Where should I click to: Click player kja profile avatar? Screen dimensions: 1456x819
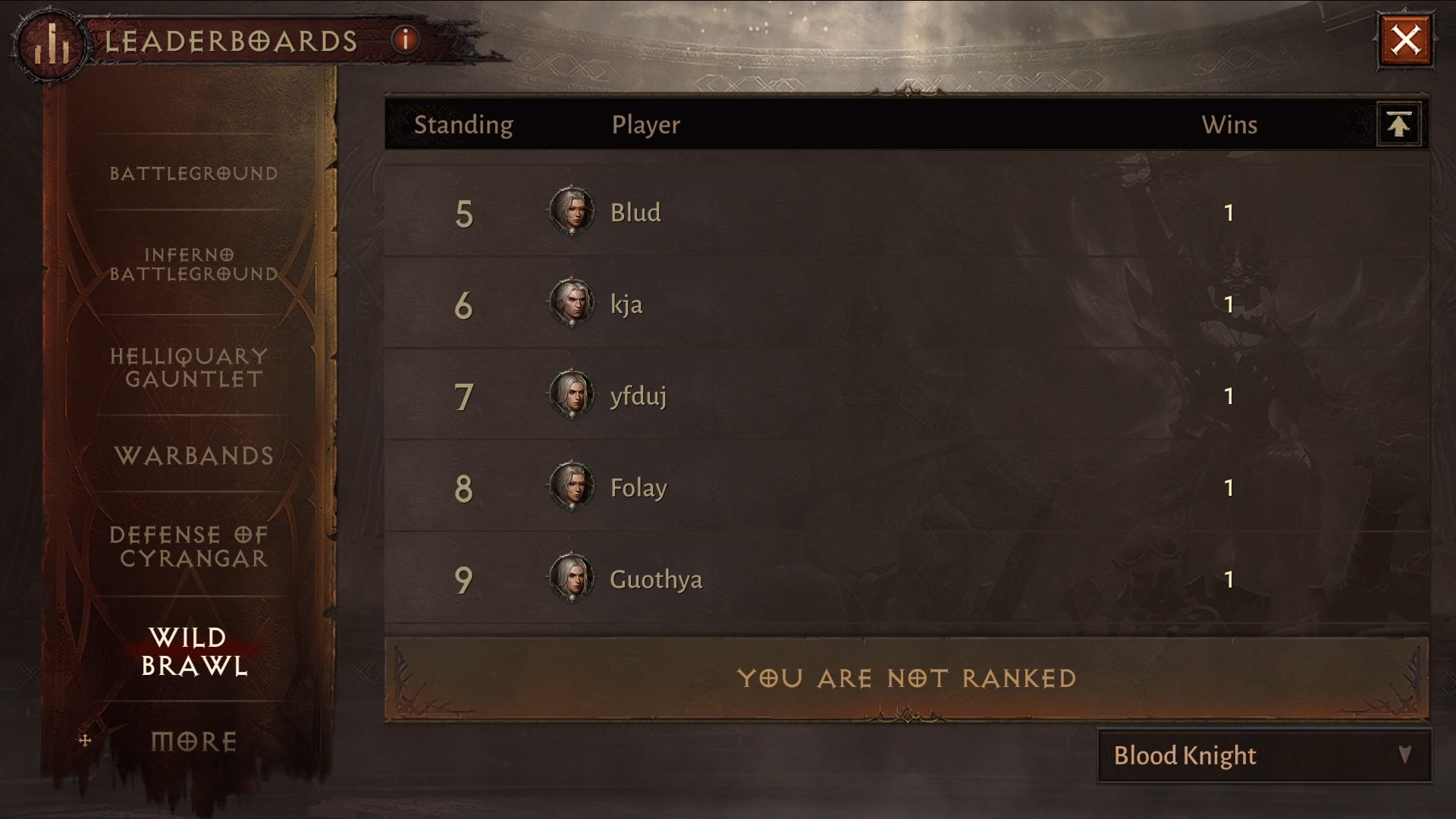(572, 302)
